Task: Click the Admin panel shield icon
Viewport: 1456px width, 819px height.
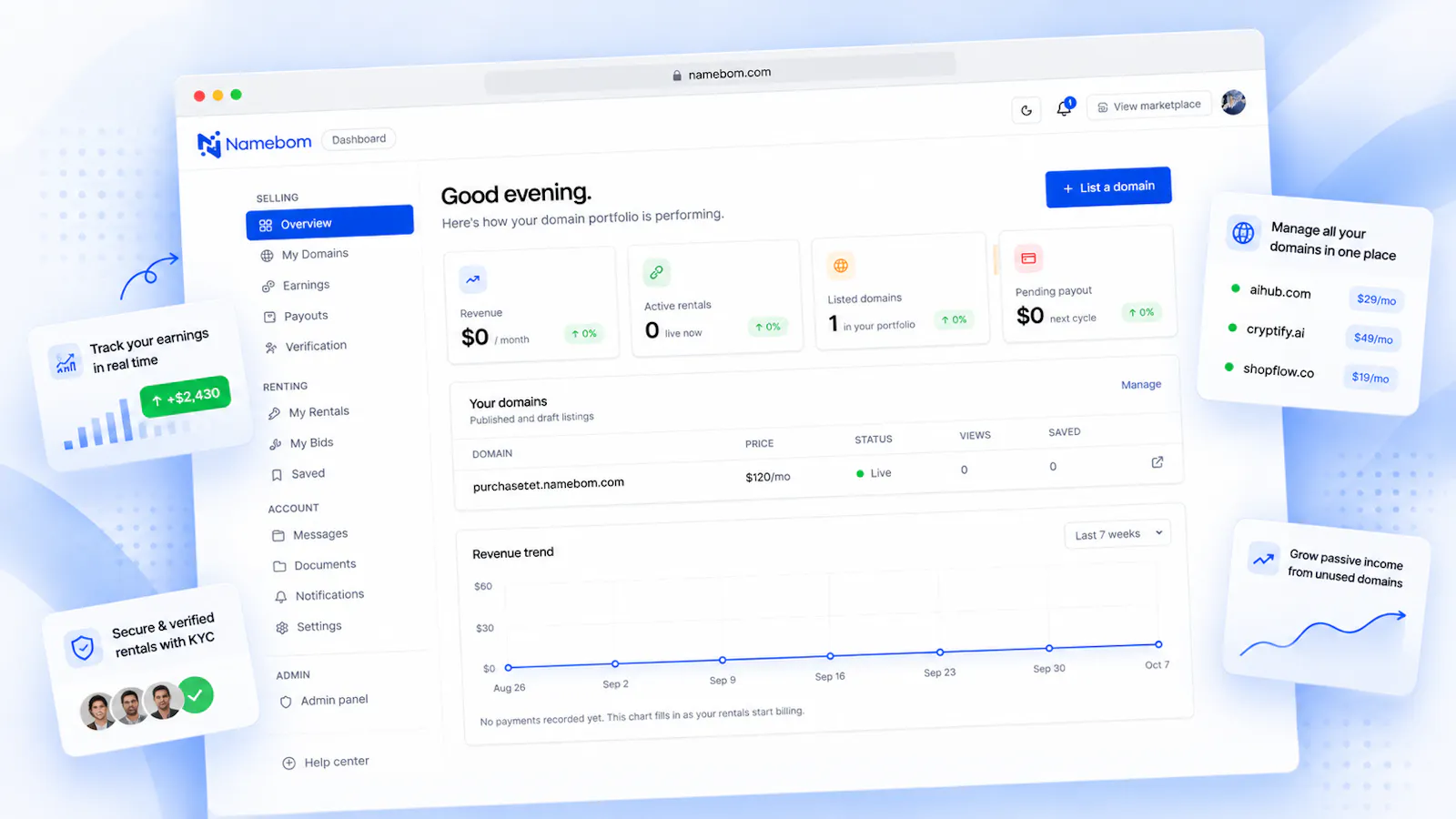Action: pyautogui.click(x=286, y=702)
